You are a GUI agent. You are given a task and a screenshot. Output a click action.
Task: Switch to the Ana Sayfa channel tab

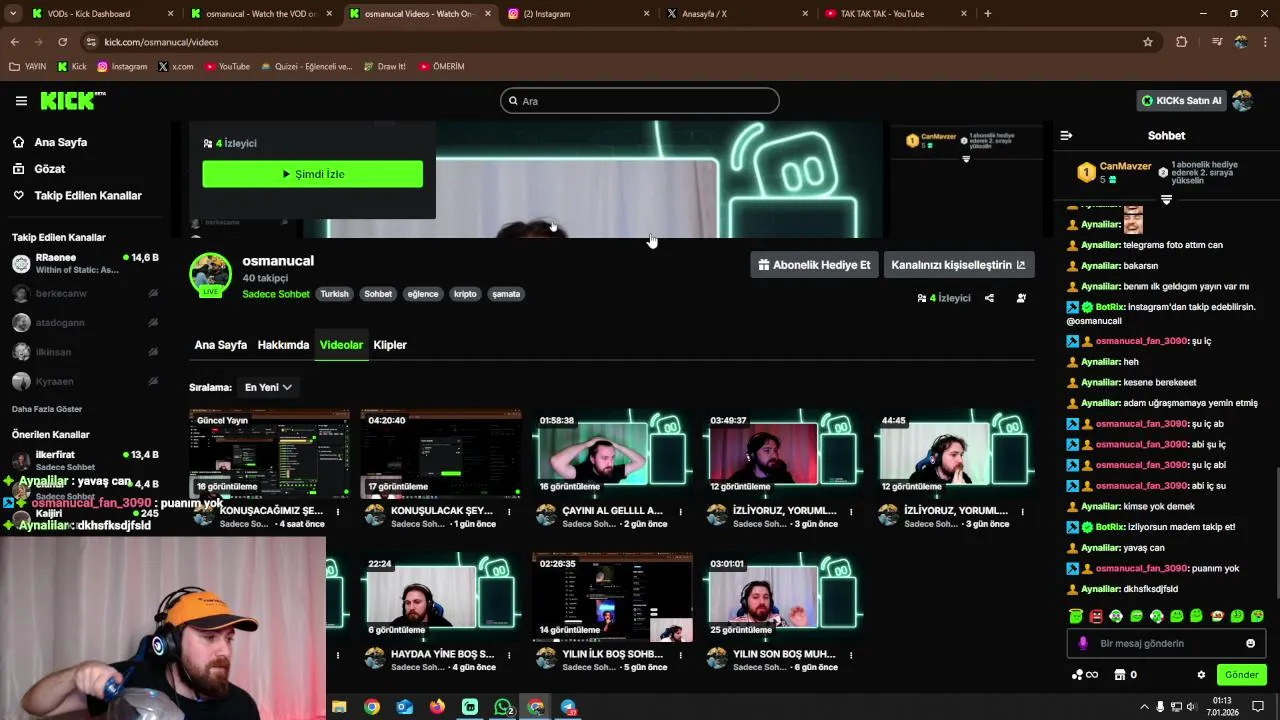coord(220,345)
